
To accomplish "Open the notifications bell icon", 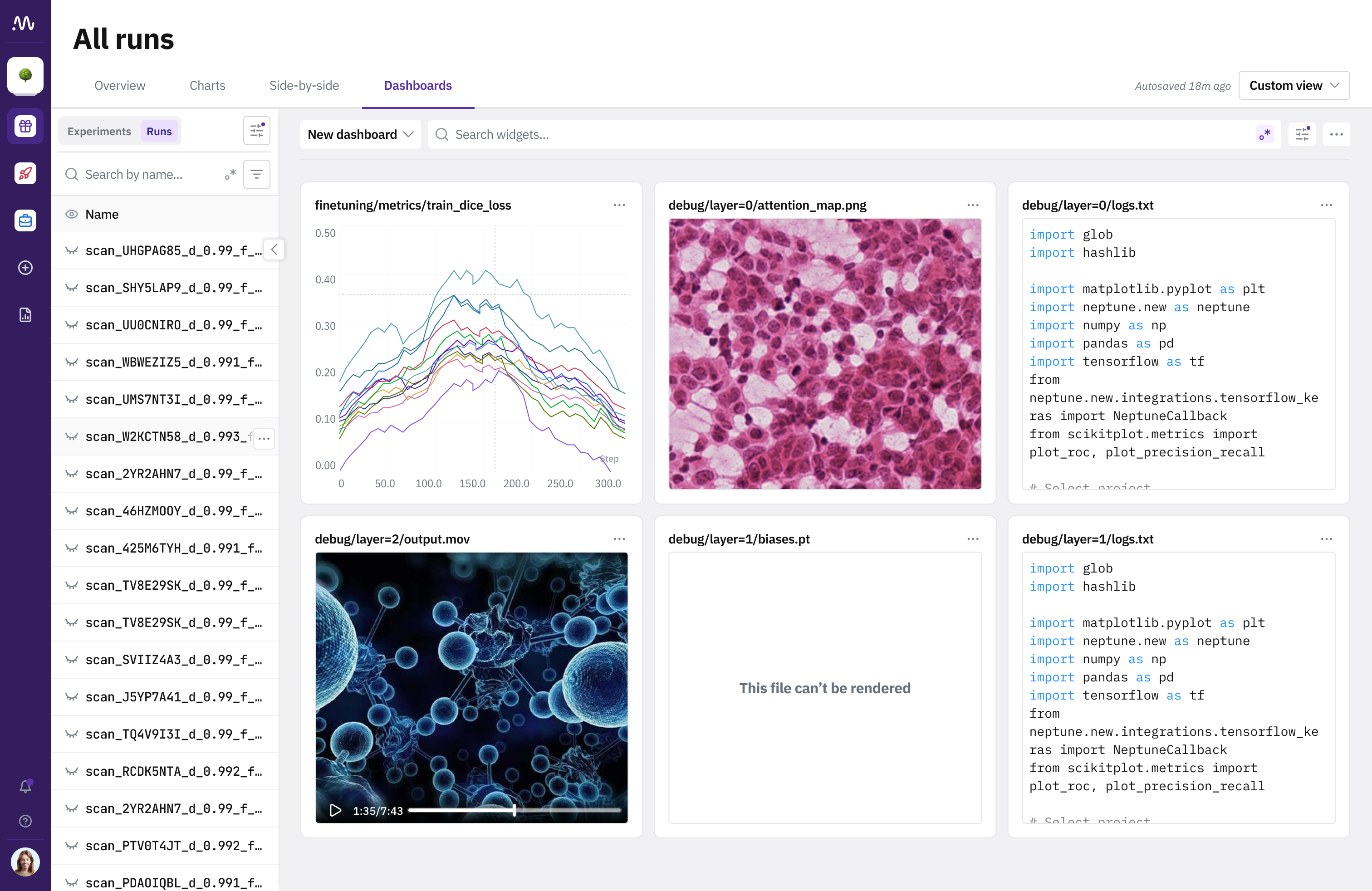I will [x=25, y=786].
